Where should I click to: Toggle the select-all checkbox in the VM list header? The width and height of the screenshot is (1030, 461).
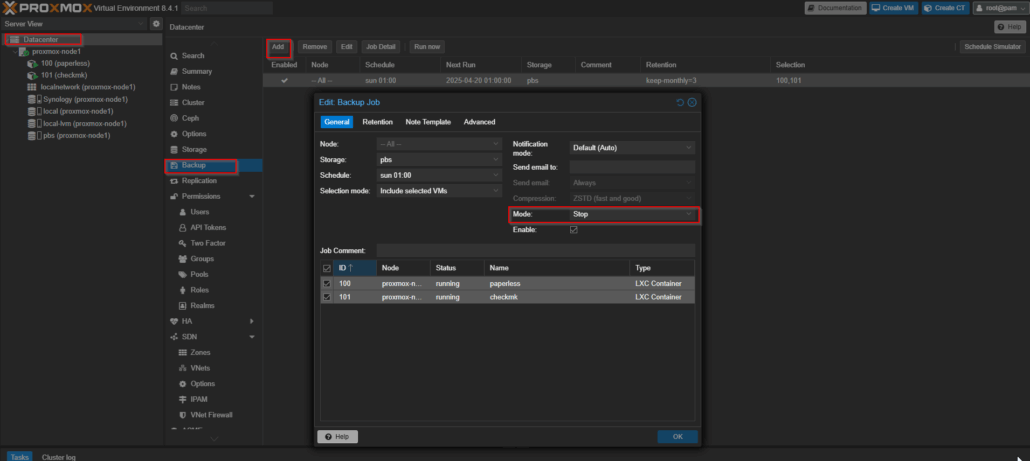[x=326, y=268]
